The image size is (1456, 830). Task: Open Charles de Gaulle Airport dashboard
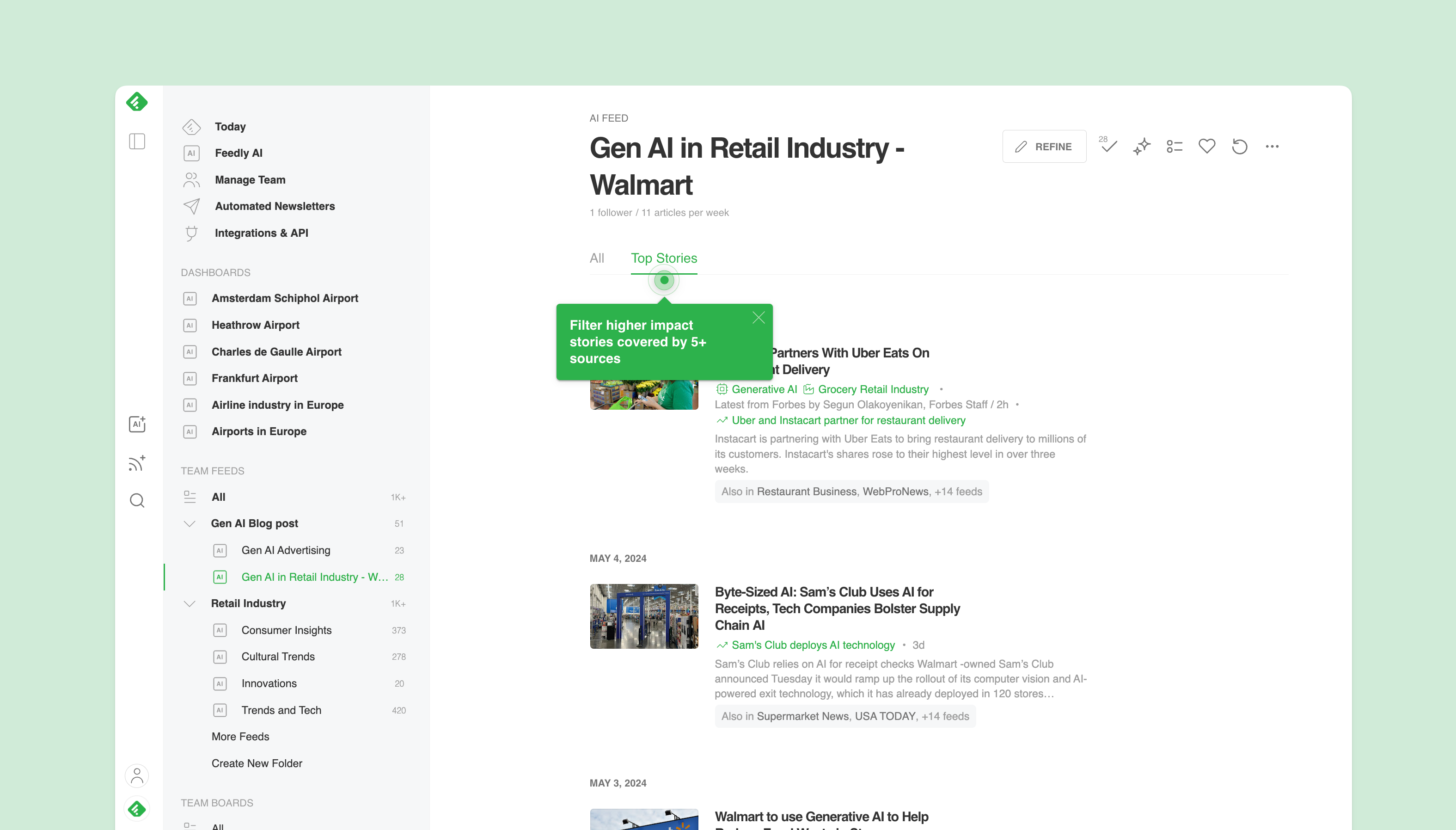tap(276, 352)
